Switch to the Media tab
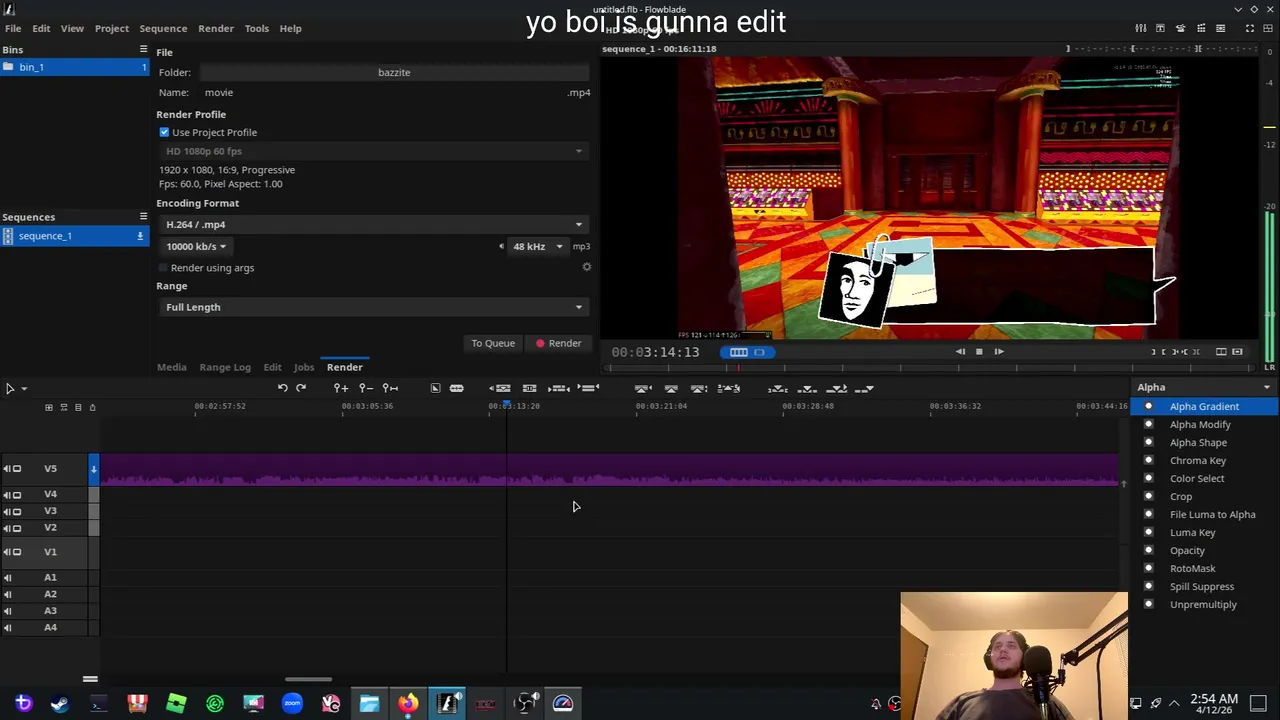Screen dimensions: 1280x720 click(172, 368)
